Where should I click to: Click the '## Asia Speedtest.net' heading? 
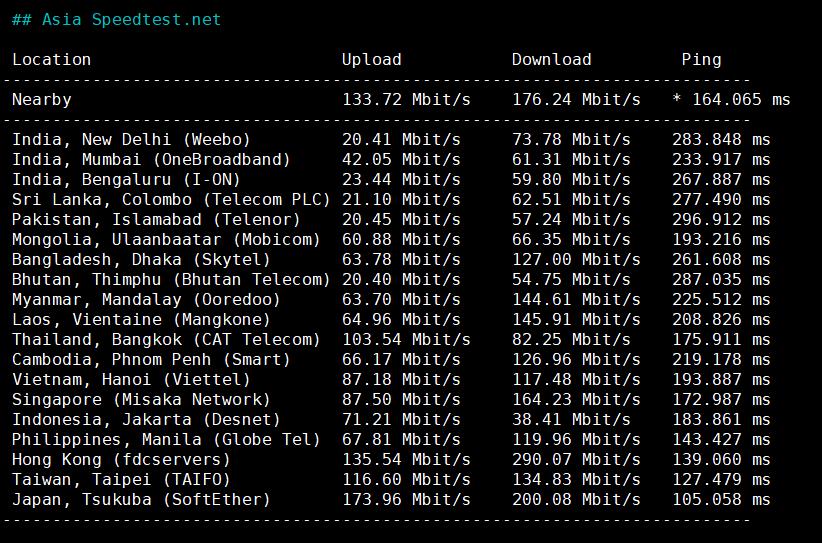[x=116, y=19]
